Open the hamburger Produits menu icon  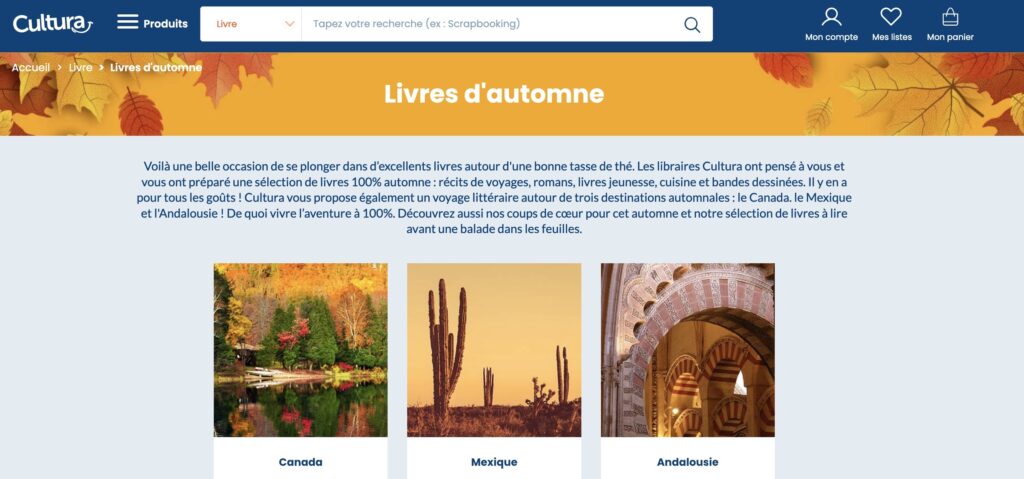click(128, 22)
